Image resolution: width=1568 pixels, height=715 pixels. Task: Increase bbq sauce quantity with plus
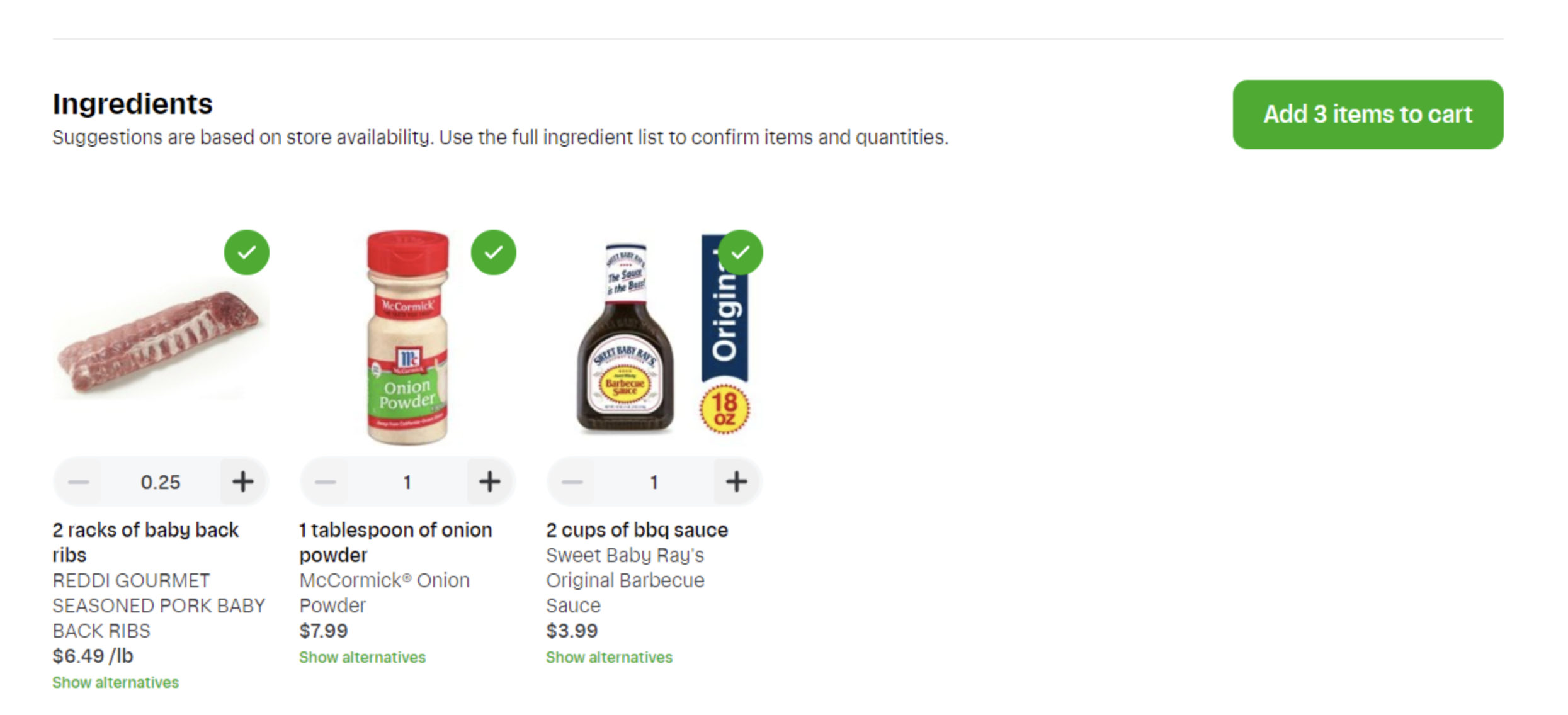pyautogui.click(x=737, y=482)
